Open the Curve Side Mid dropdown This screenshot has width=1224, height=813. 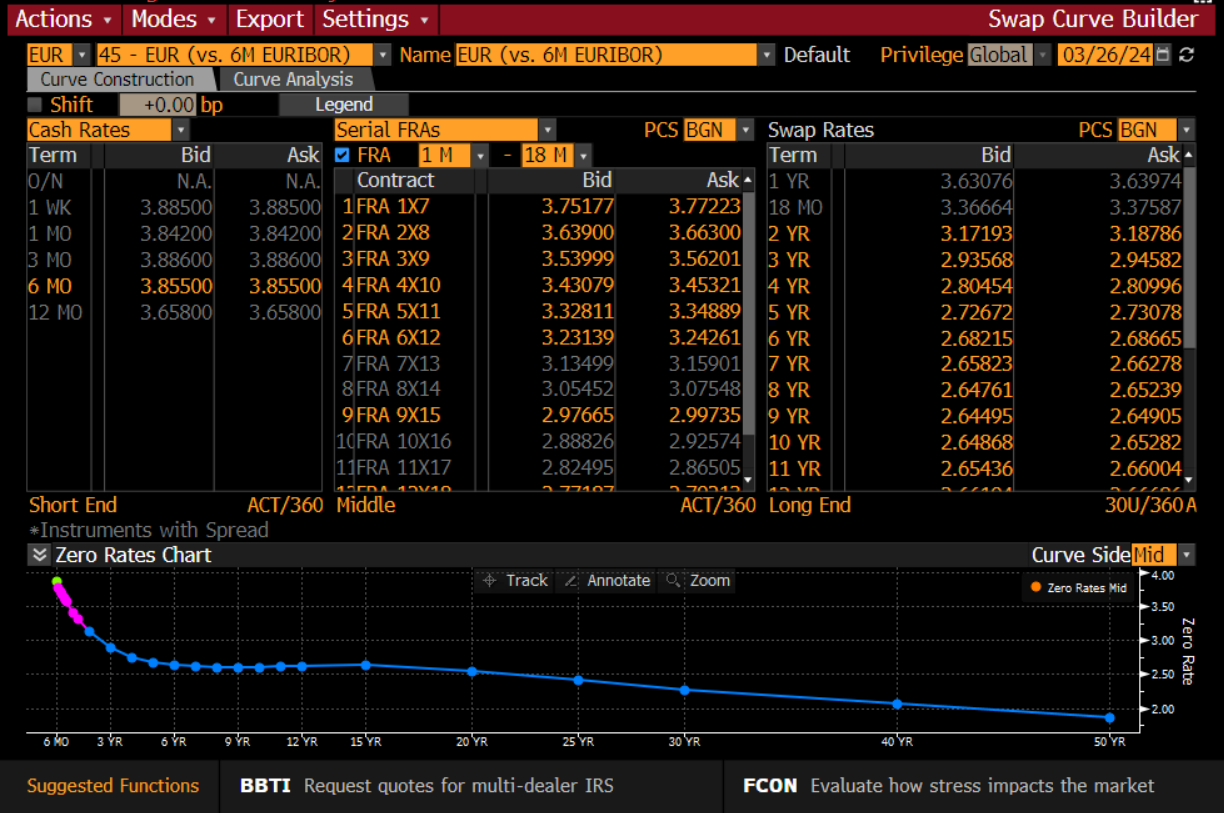[x=1186, y=555]
